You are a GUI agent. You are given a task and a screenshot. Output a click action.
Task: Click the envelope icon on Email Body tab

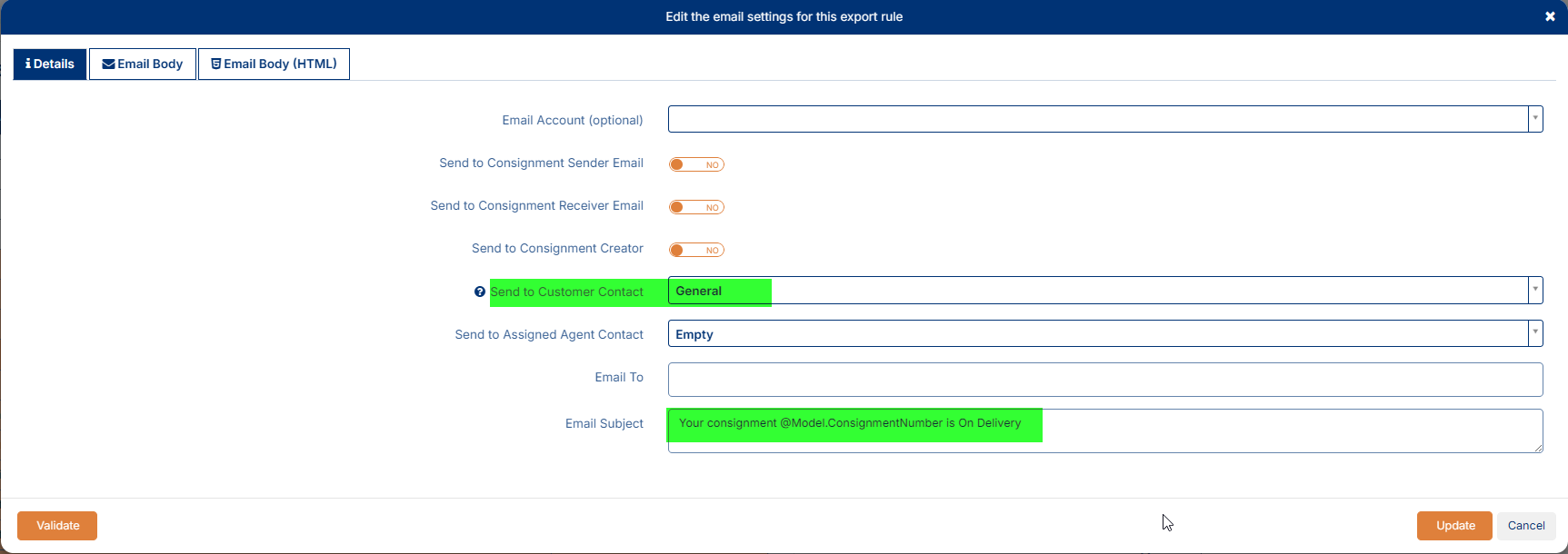coord(108,64)
